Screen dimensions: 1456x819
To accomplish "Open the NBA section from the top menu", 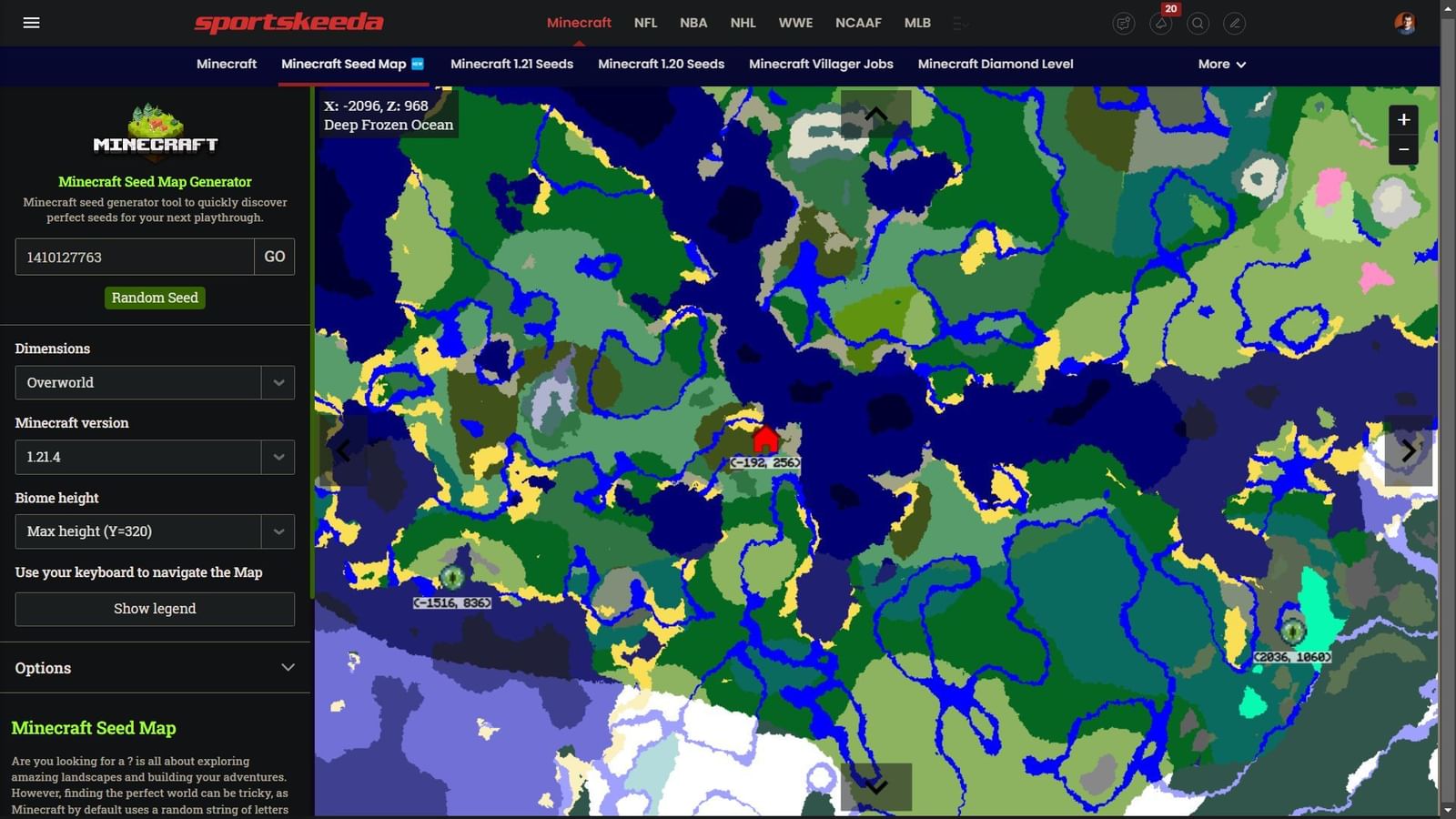I will (693, 22).
